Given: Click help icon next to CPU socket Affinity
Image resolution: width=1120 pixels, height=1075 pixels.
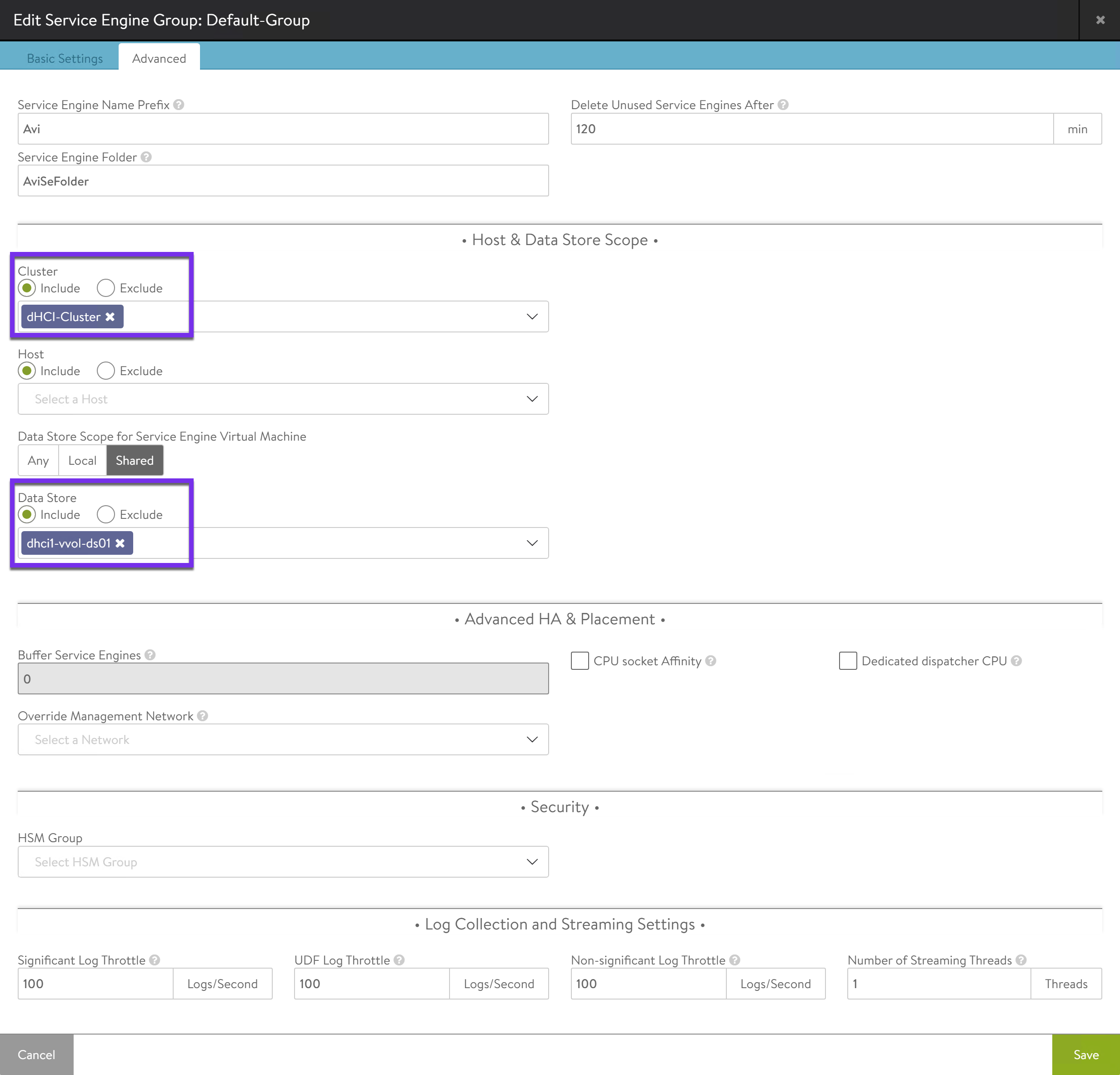Looking at the screenshot, I should tap(710, 661).
